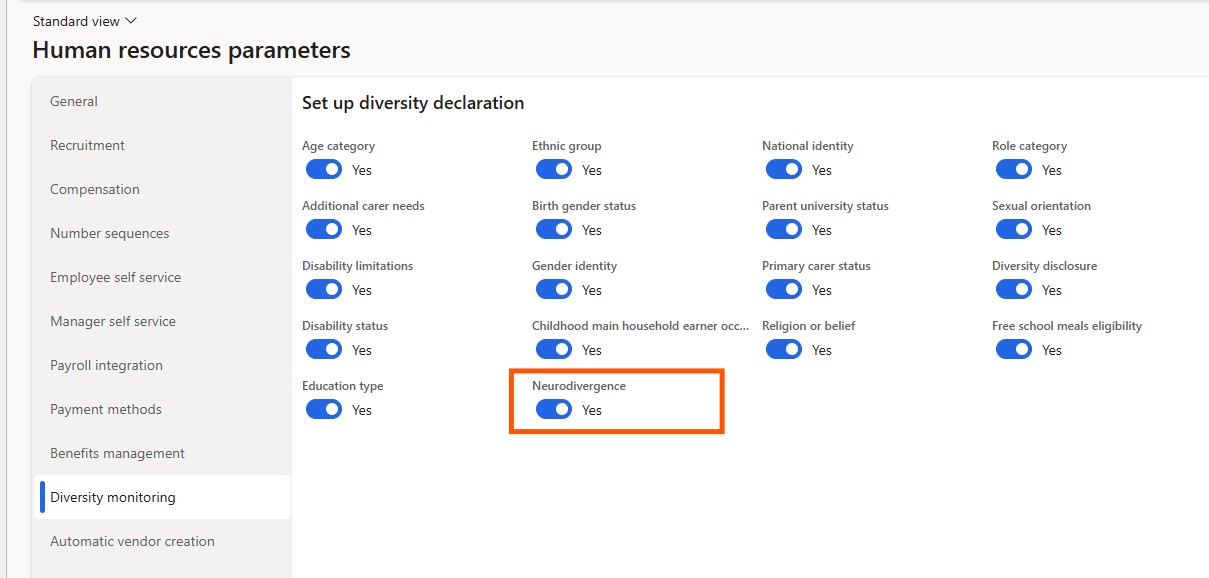This screenshot has width=1209, height=578.
Task: Expand the Standard view dropdown
Action: coord(85,21)
